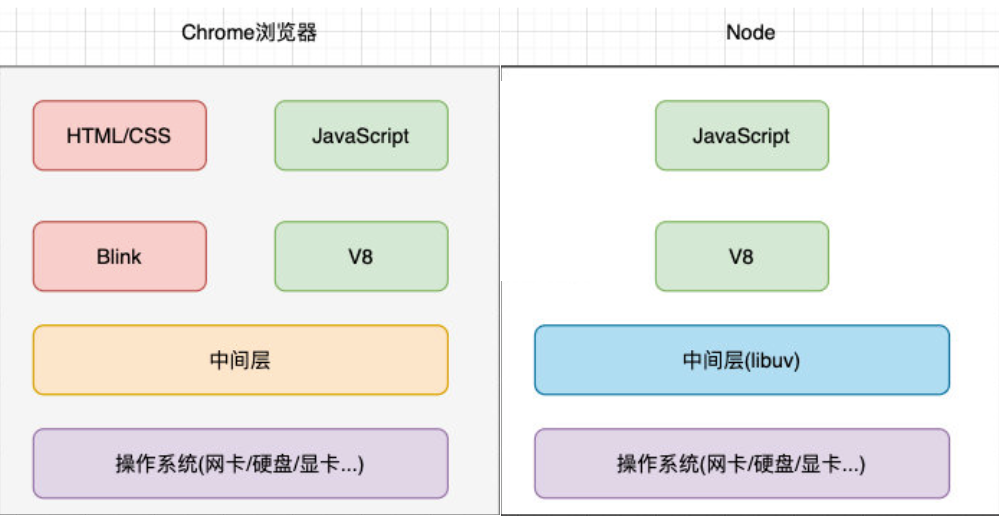The height and width of the screenshot is (516, 999).
Task: Select the V8 box in the Chrome column
Action: point(361,256)
